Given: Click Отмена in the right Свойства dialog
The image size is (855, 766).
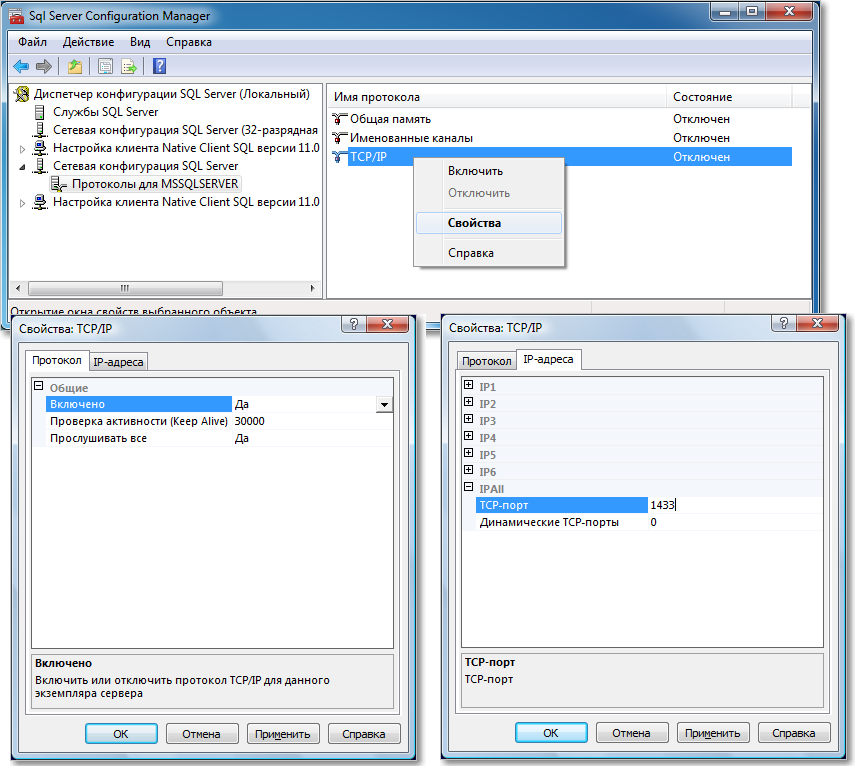Looking at the screenshot, I should 631,733.
